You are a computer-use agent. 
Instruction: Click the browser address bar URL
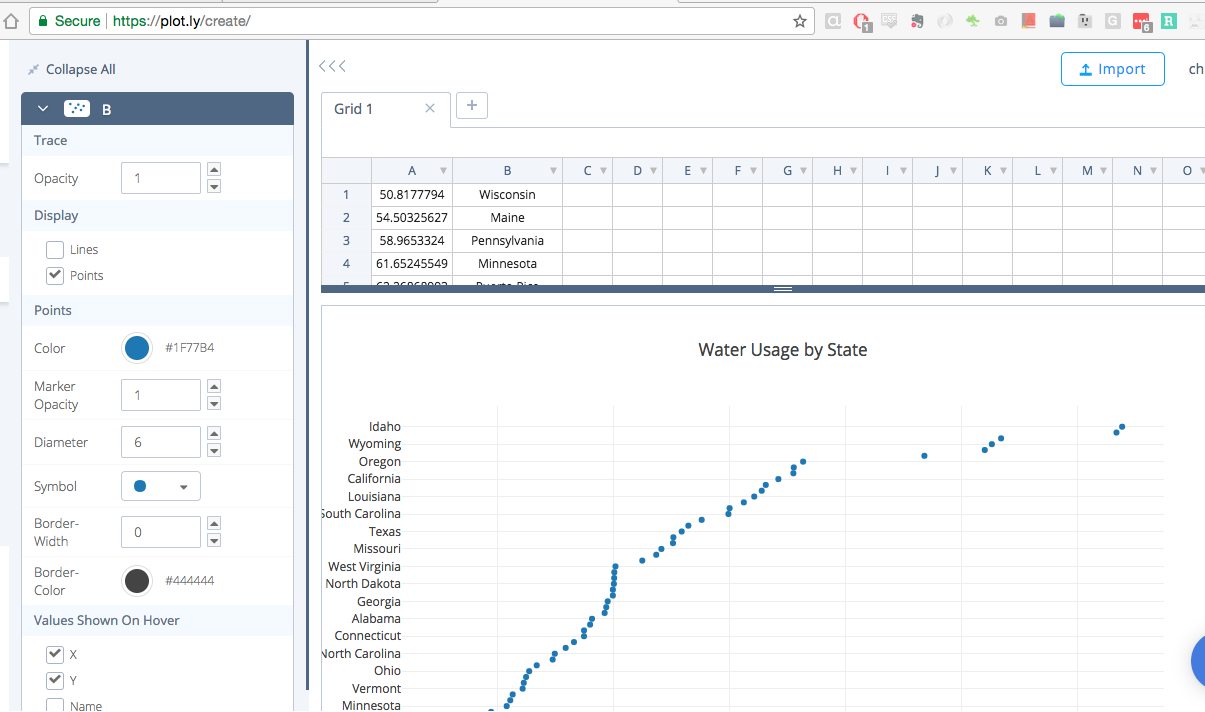click(182, 20)
